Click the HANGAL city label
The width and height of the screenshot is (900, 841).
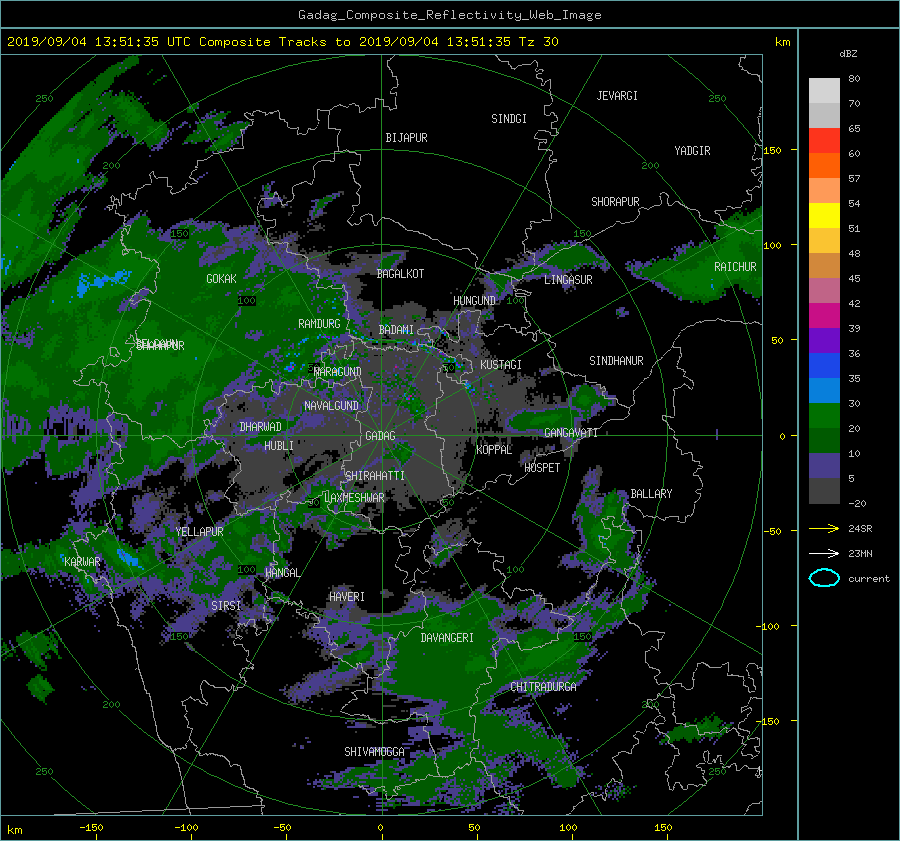pyautogui.click(x=282, y=573)
